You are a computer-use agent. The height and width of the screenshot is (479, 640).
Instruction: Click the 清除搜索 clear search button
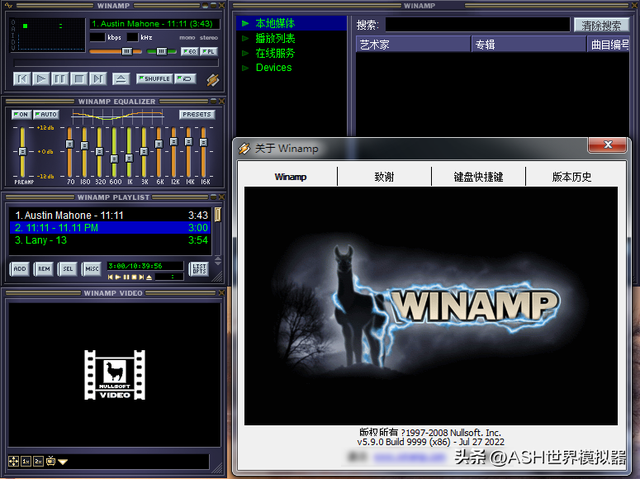click(x=601, y=25)
